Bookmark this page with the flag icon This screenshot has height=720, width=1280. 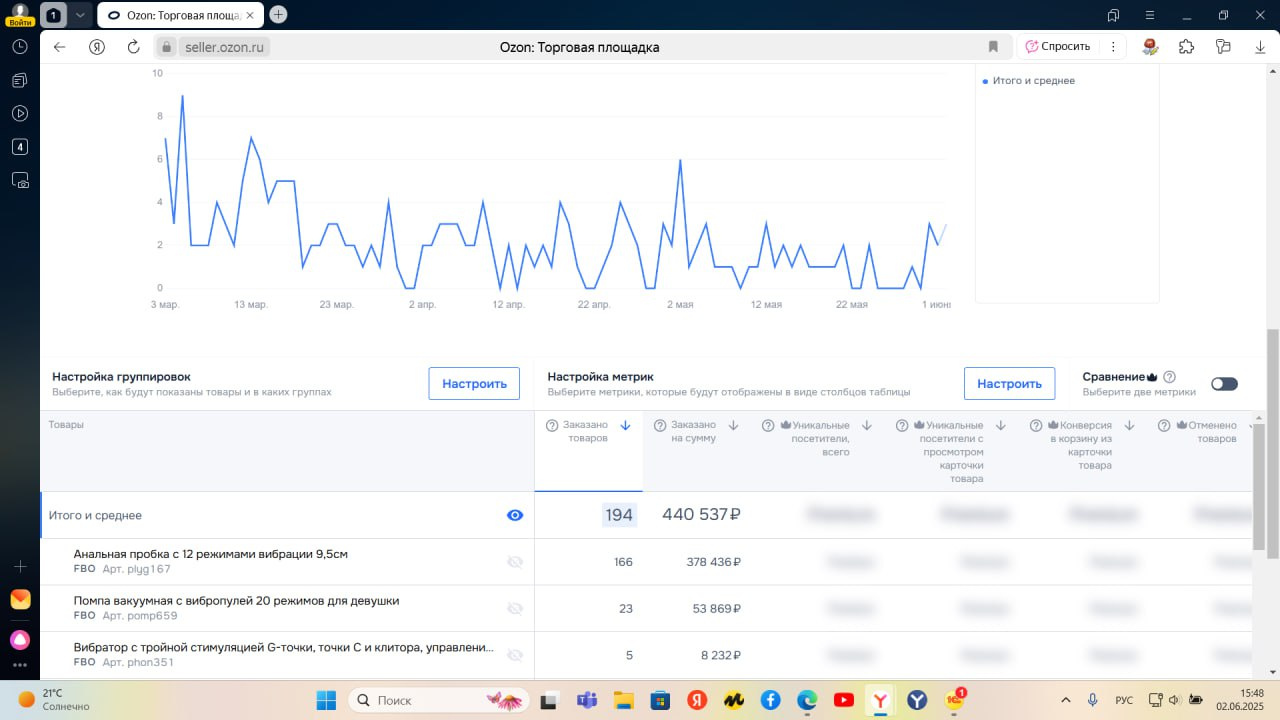pyautogui.click(x=993, y=47)
